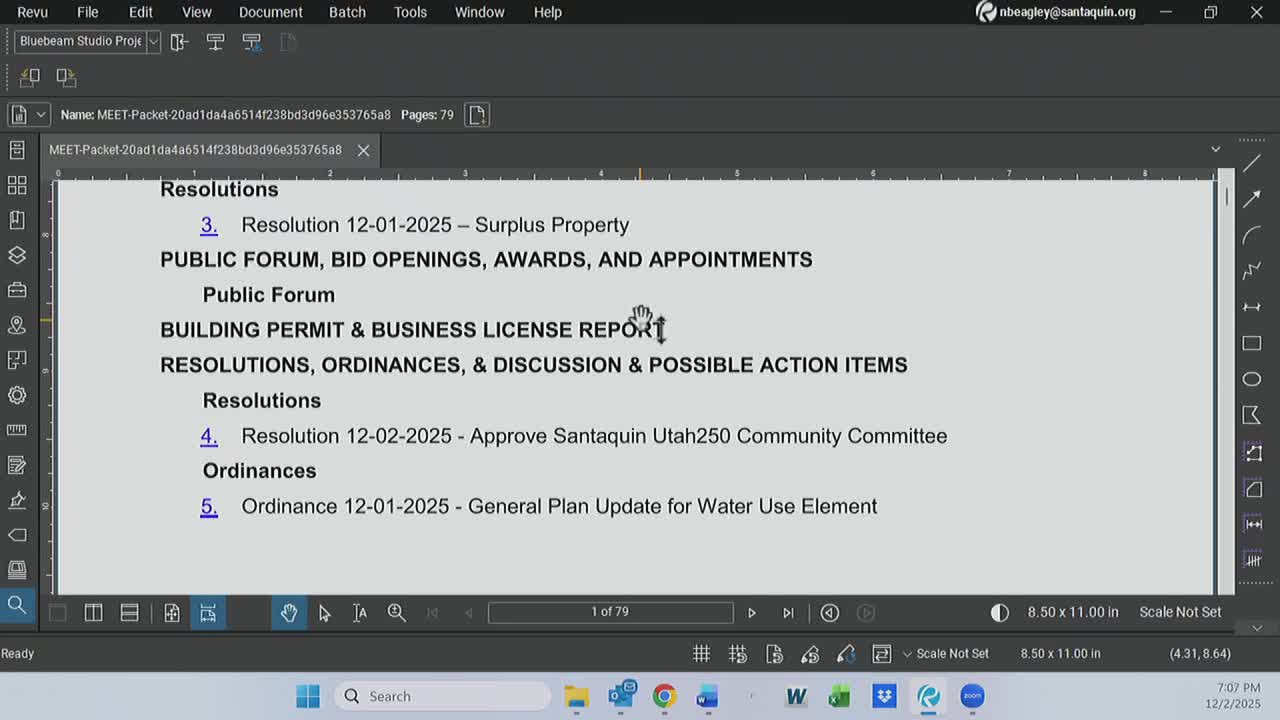Select the Rectangle markup tool

click(1252, 343)
